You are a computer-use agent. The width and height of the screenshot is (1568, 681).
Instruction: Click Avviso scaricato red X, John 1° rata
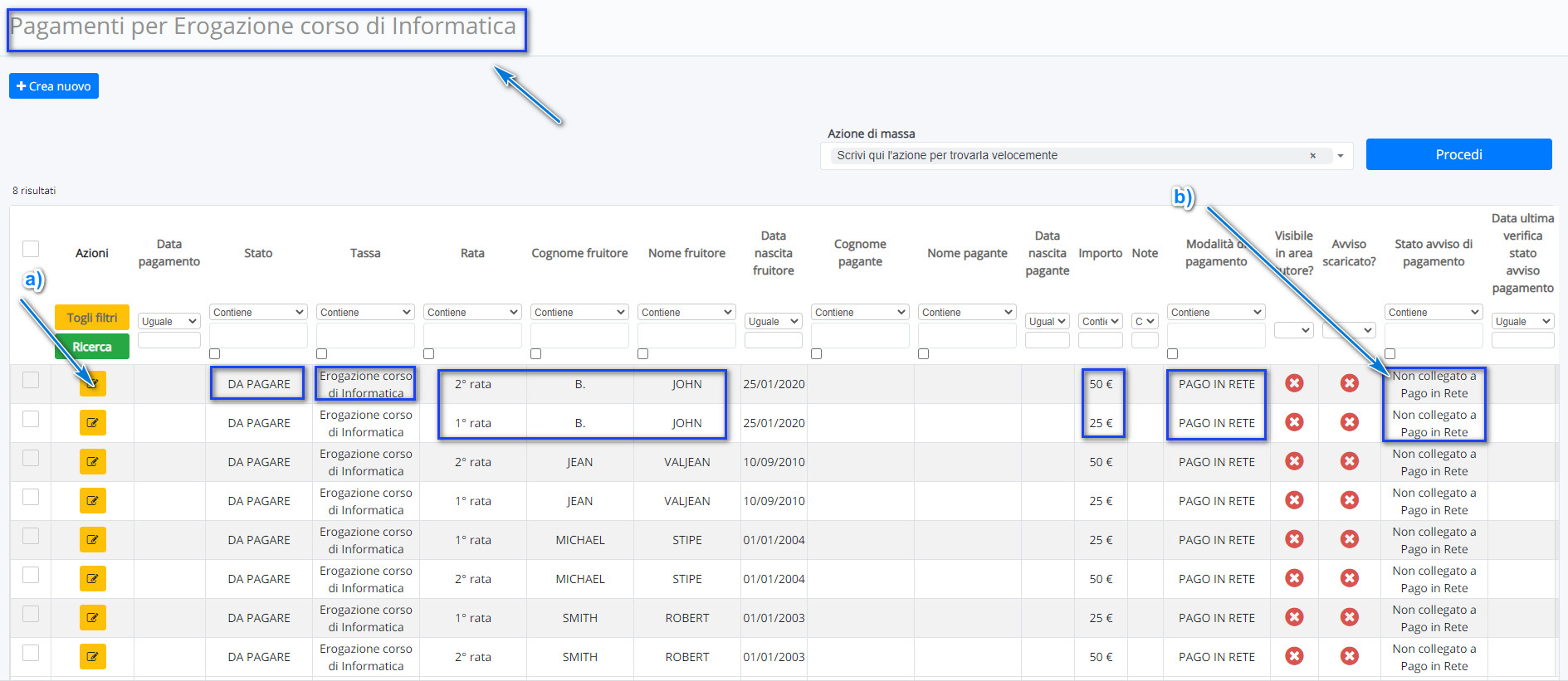click(x=1350, y=422)
